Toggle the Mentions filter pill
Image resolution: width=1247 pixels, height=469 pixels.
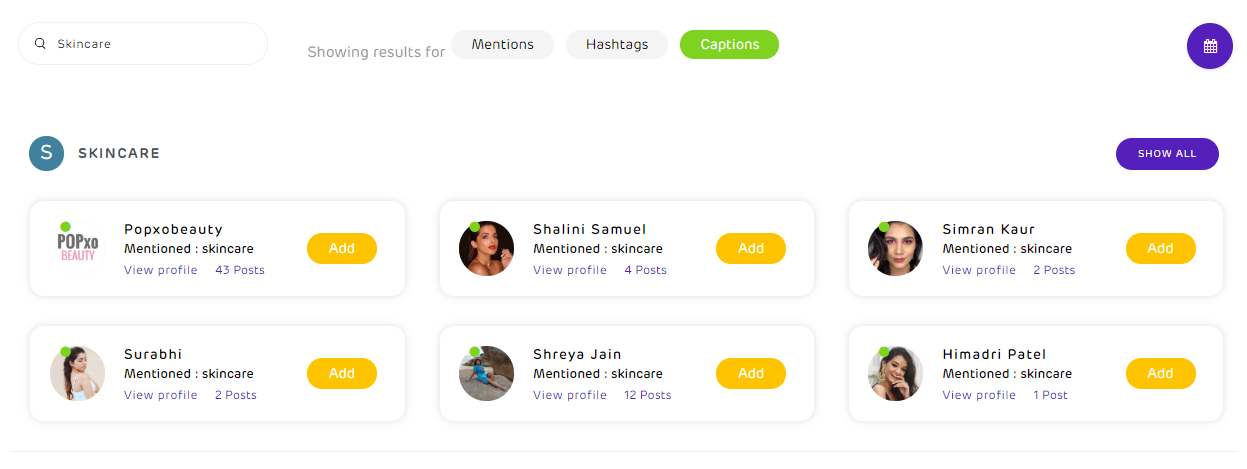[502, 44]
